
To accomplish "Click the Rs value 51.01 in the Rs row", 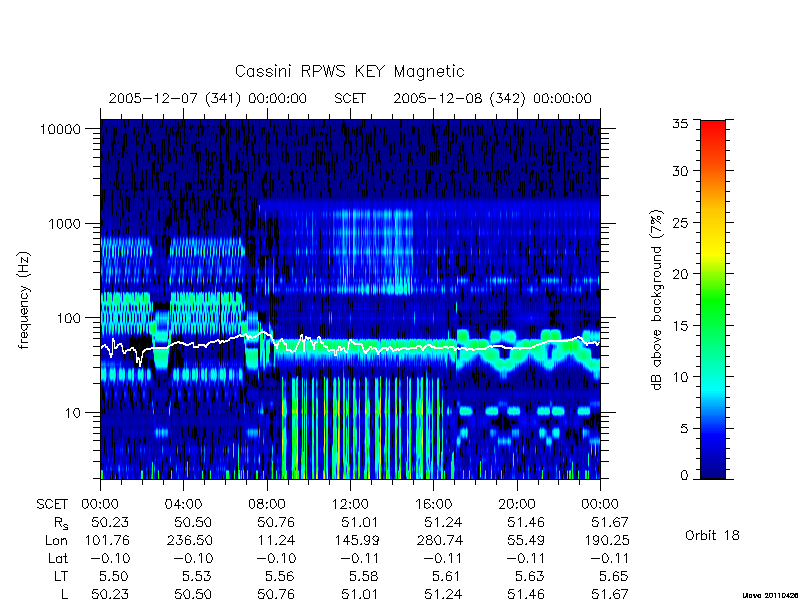I will pyautogui.click(x=360, y=522).
